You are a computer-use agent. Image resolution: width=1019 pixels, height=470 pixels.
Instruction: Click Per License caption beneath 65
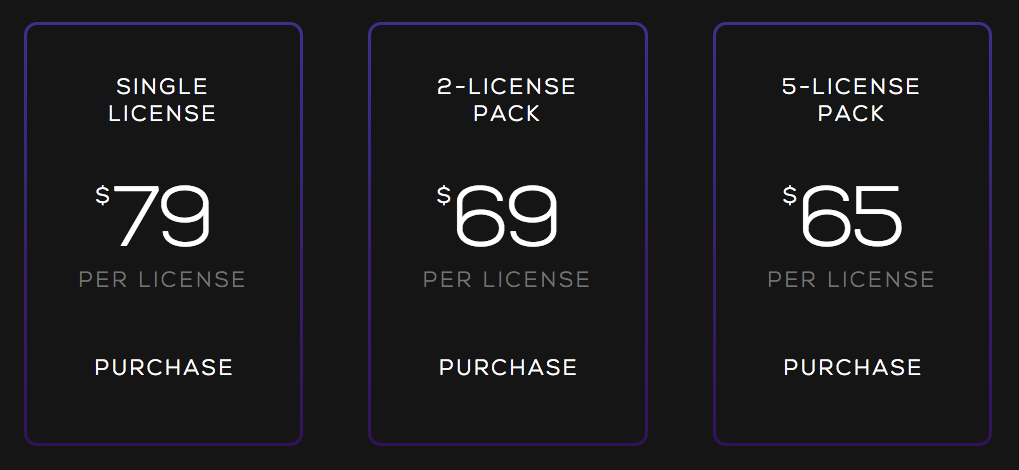(851, 279)
